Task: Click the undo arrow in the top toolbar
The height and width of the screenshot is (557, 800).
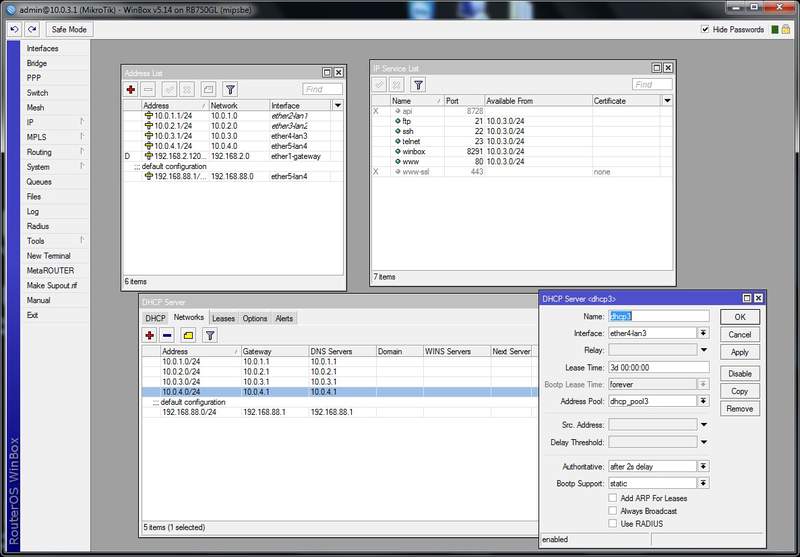Action: [14, 30]
